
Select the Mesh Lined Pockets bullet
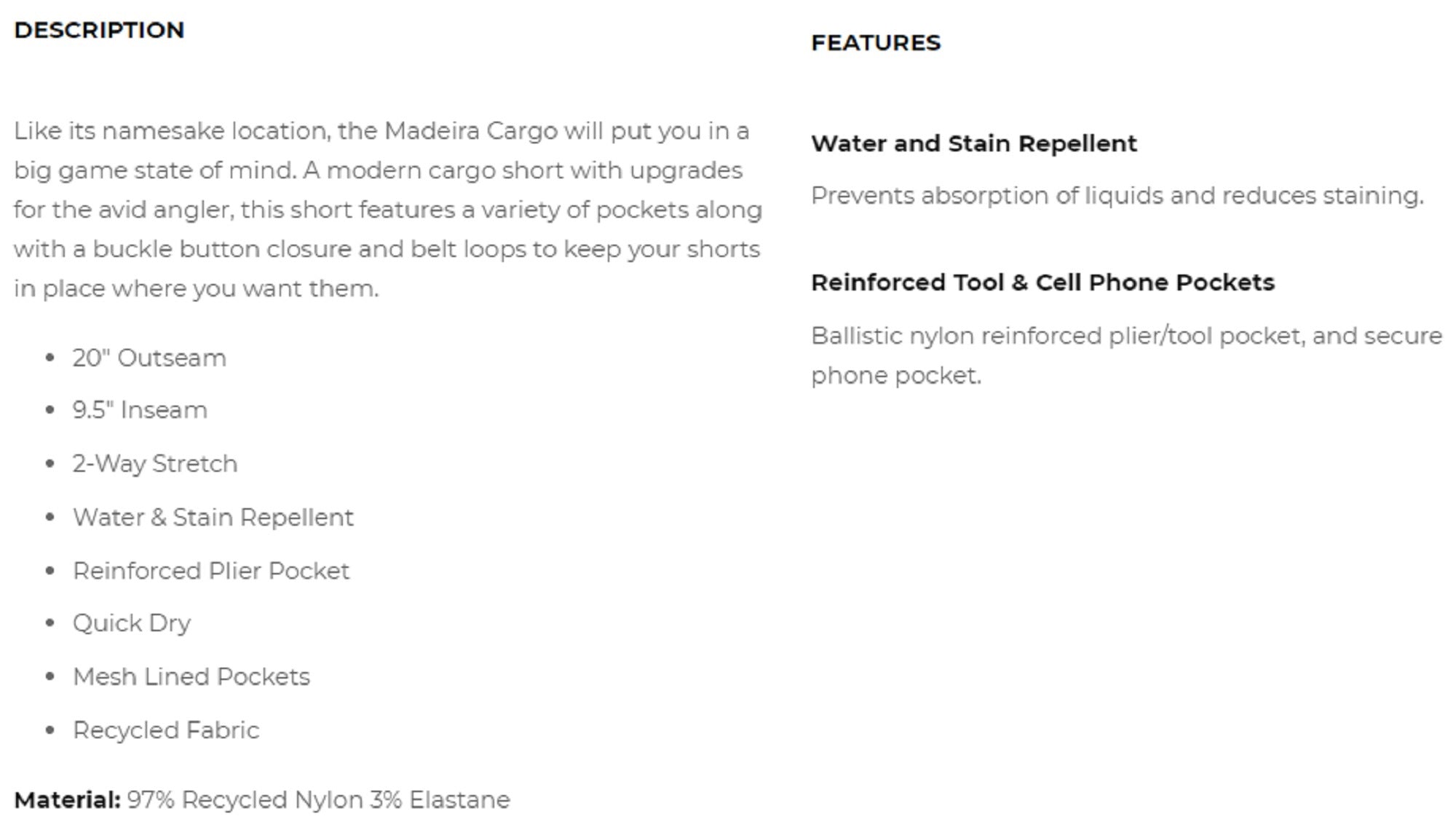tap(191, 677)
